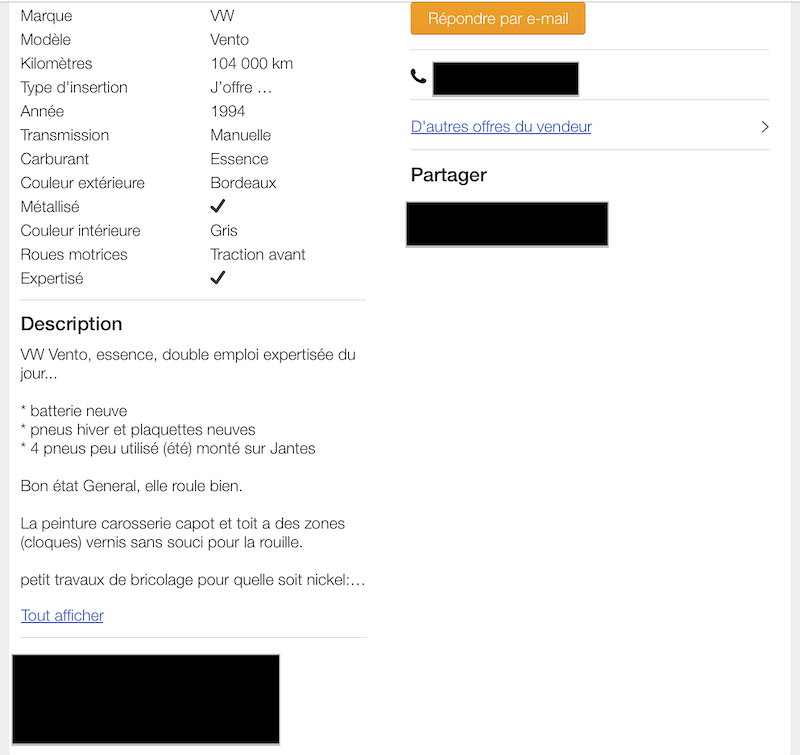The height and width of the screenshot is (755, 800).
Task: Click the 104 000 km mileage value
Action: (252, 63)
